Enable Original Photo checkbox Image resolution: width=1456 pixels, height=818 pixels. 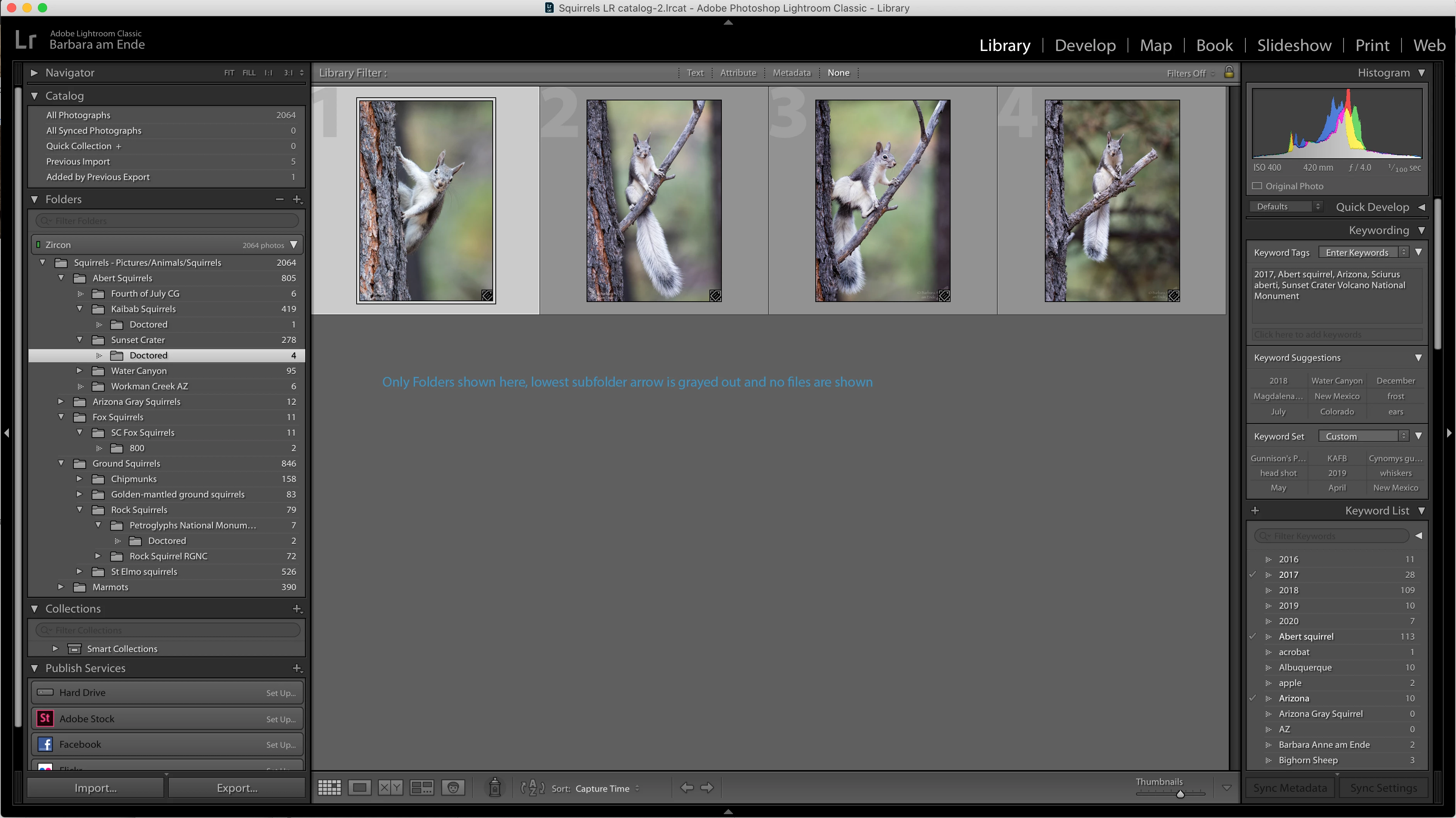[x=1257, y=186]
